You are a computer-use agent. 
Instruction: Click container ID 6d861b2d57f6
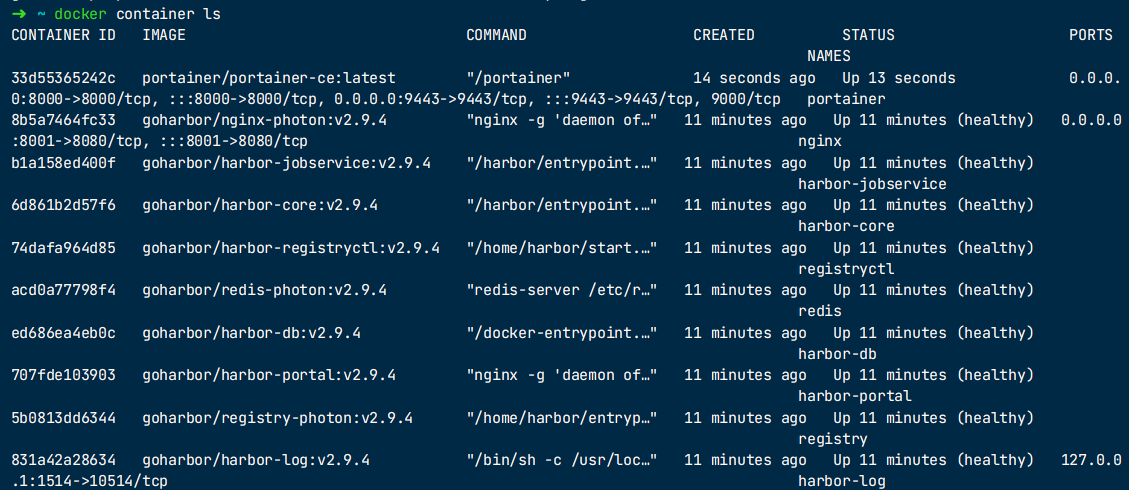click(63, 205)
